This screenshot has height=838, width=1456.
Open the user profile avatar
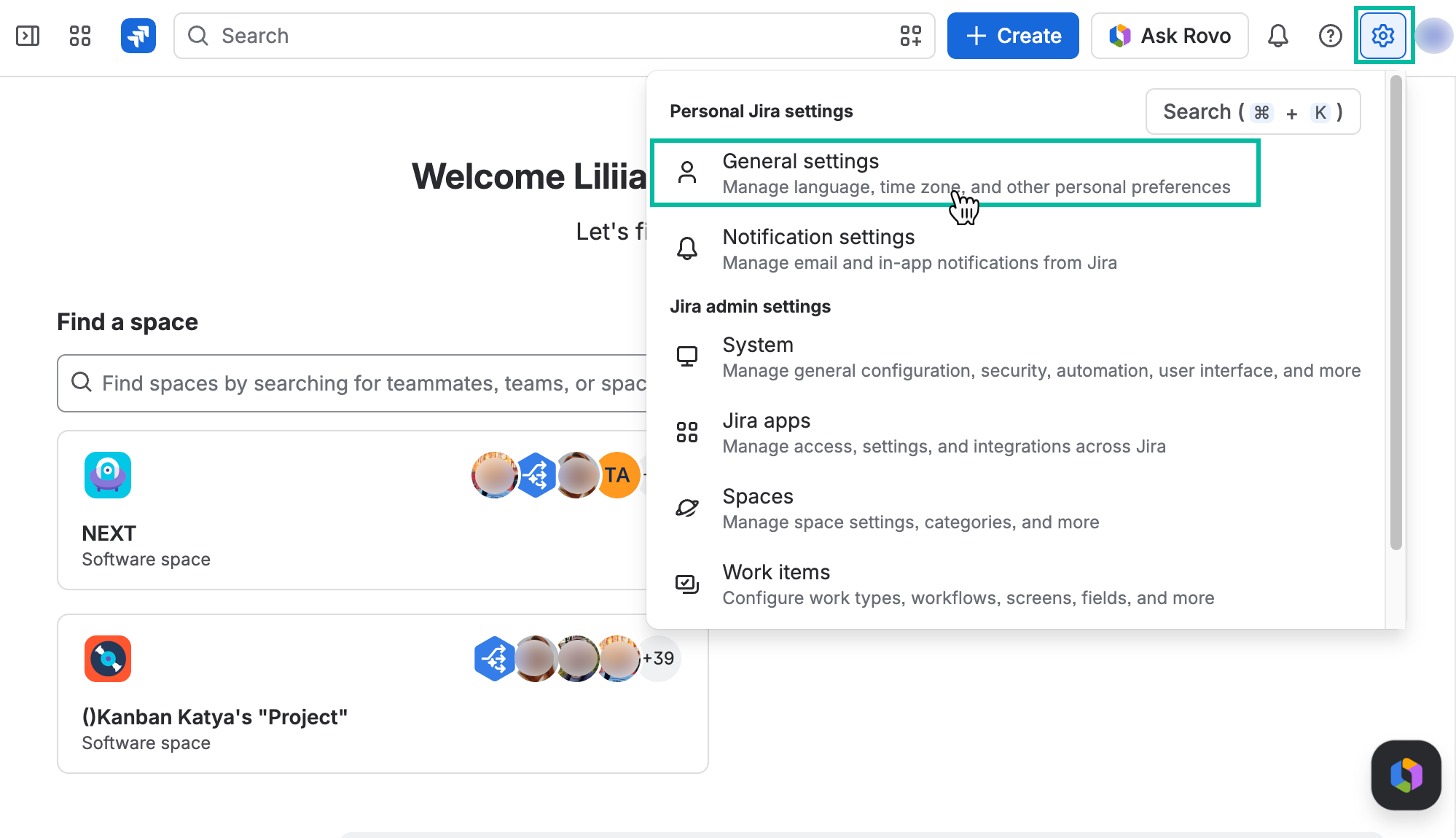1434,36
